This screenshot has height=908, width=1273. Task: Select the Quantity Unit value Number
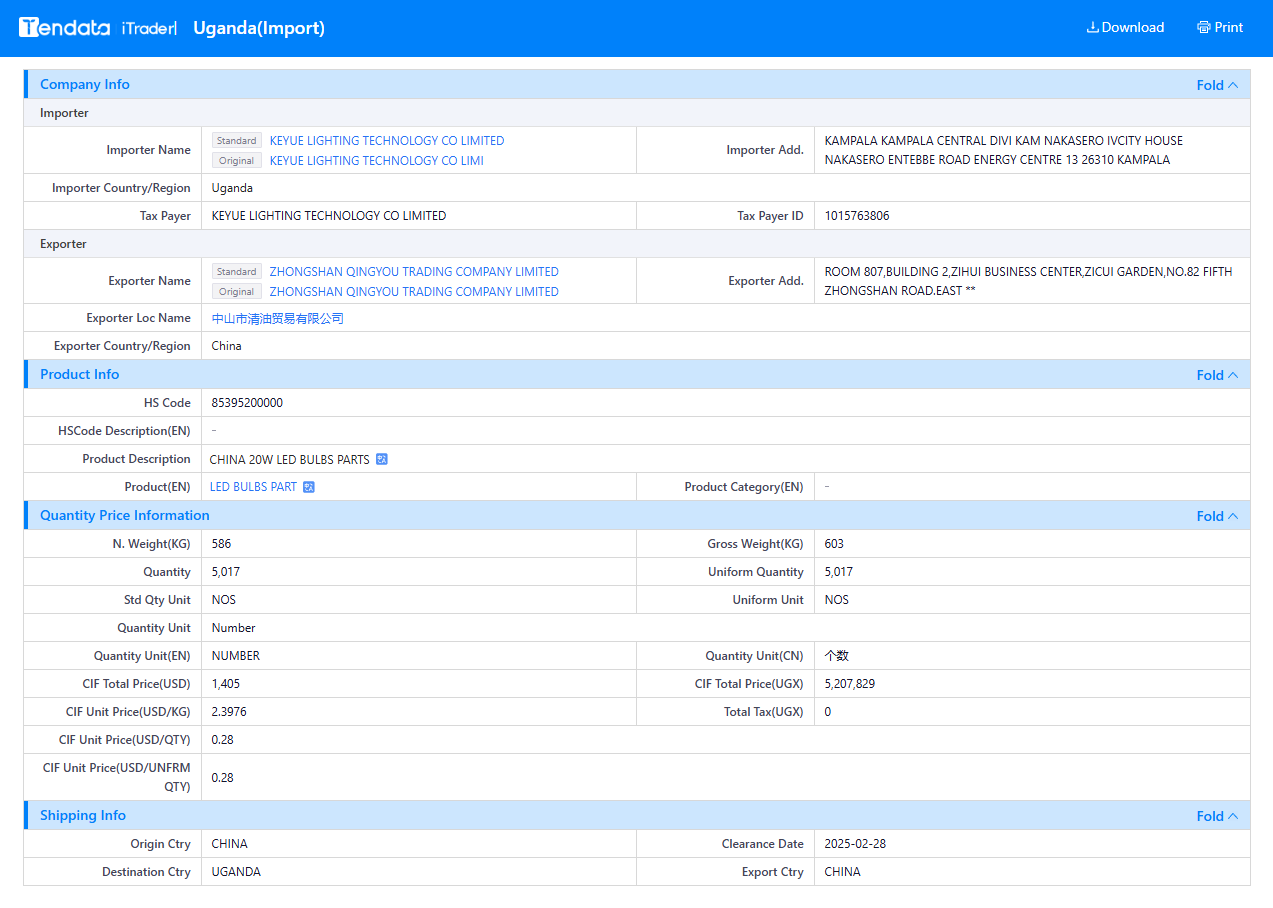click(x=234, y=628)
